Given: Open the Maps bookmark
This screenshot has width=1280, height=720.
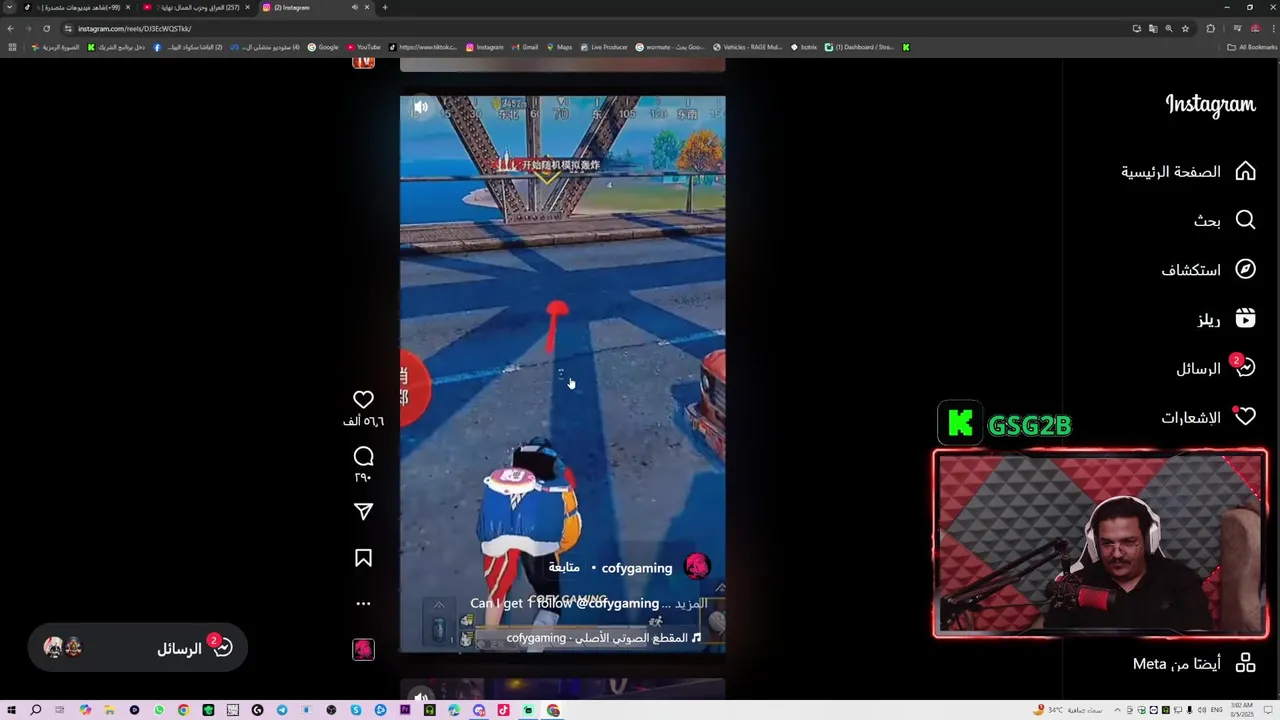Looking at the screenshot, I should pos(559,47).
